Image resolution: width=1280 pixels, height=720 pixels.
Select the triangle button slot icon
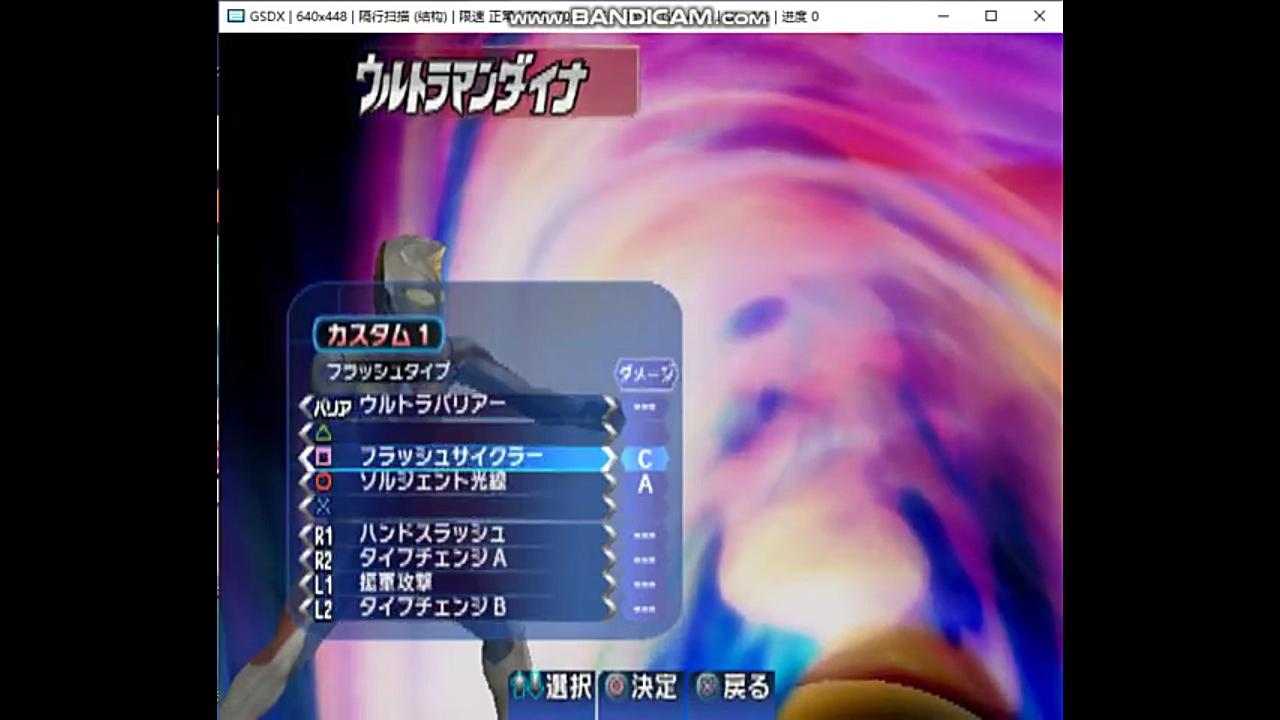[x=323, y=433]
